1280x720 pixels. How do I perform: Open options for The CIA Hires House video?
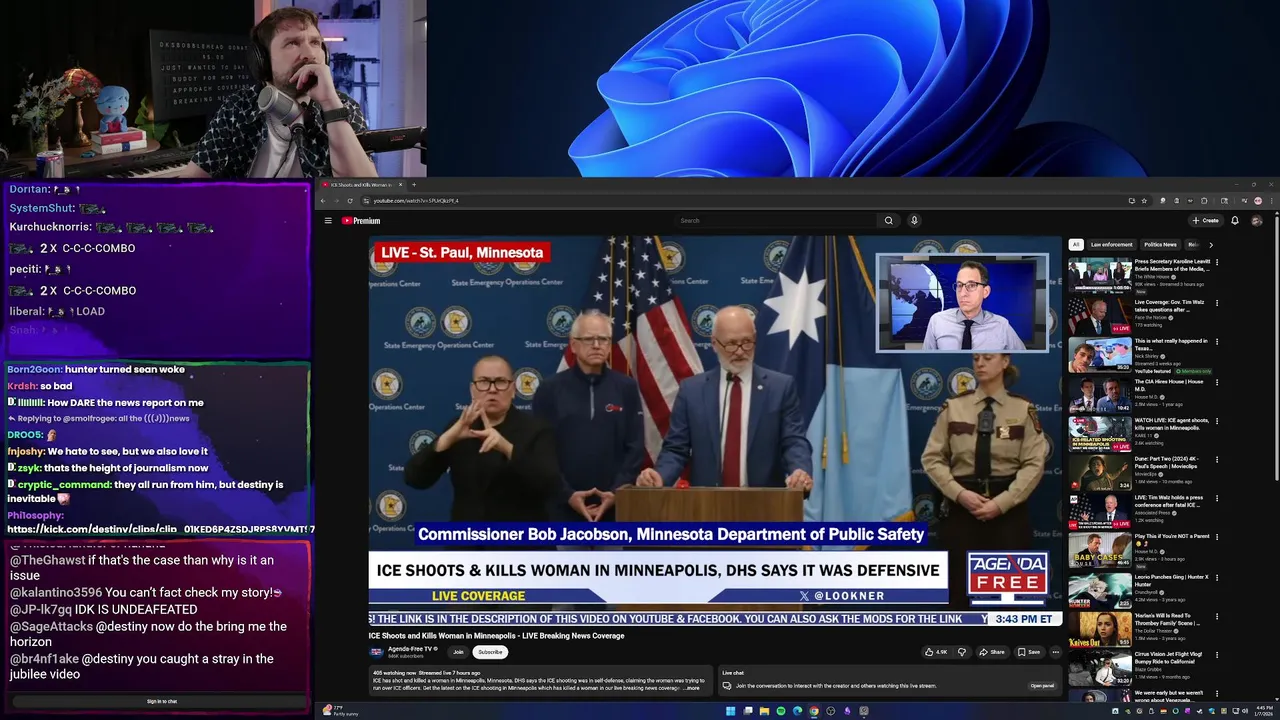tap(1217, 381)
